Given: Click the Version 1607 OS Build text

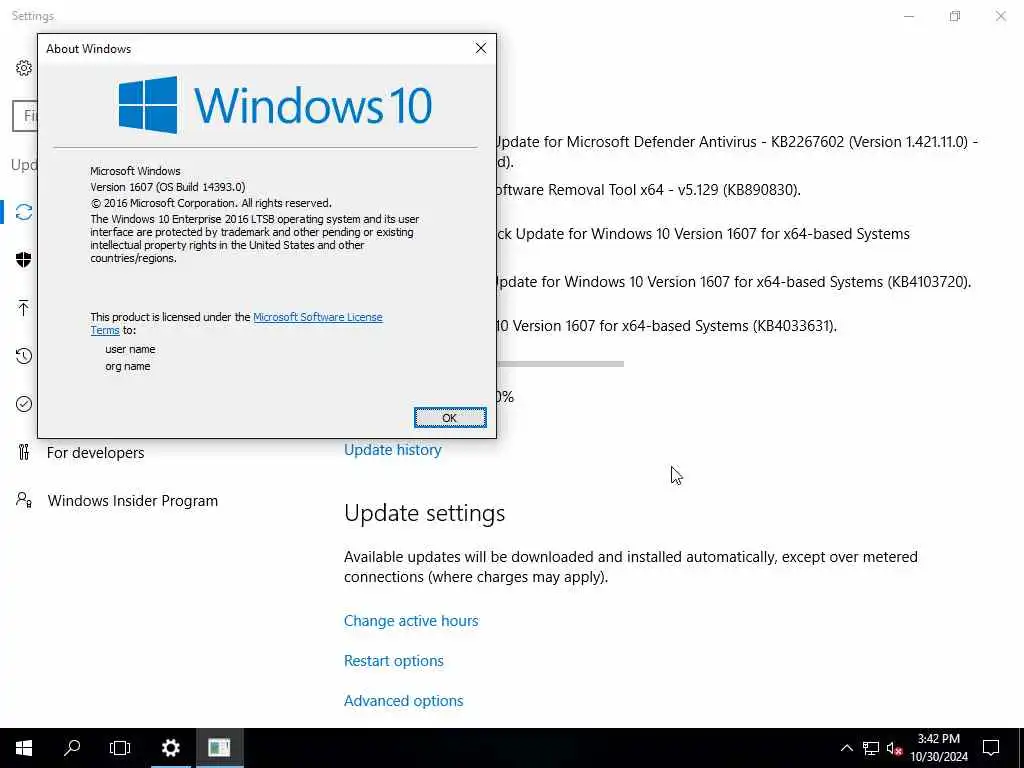Looking at the screenshot, I should coord(168,187).
